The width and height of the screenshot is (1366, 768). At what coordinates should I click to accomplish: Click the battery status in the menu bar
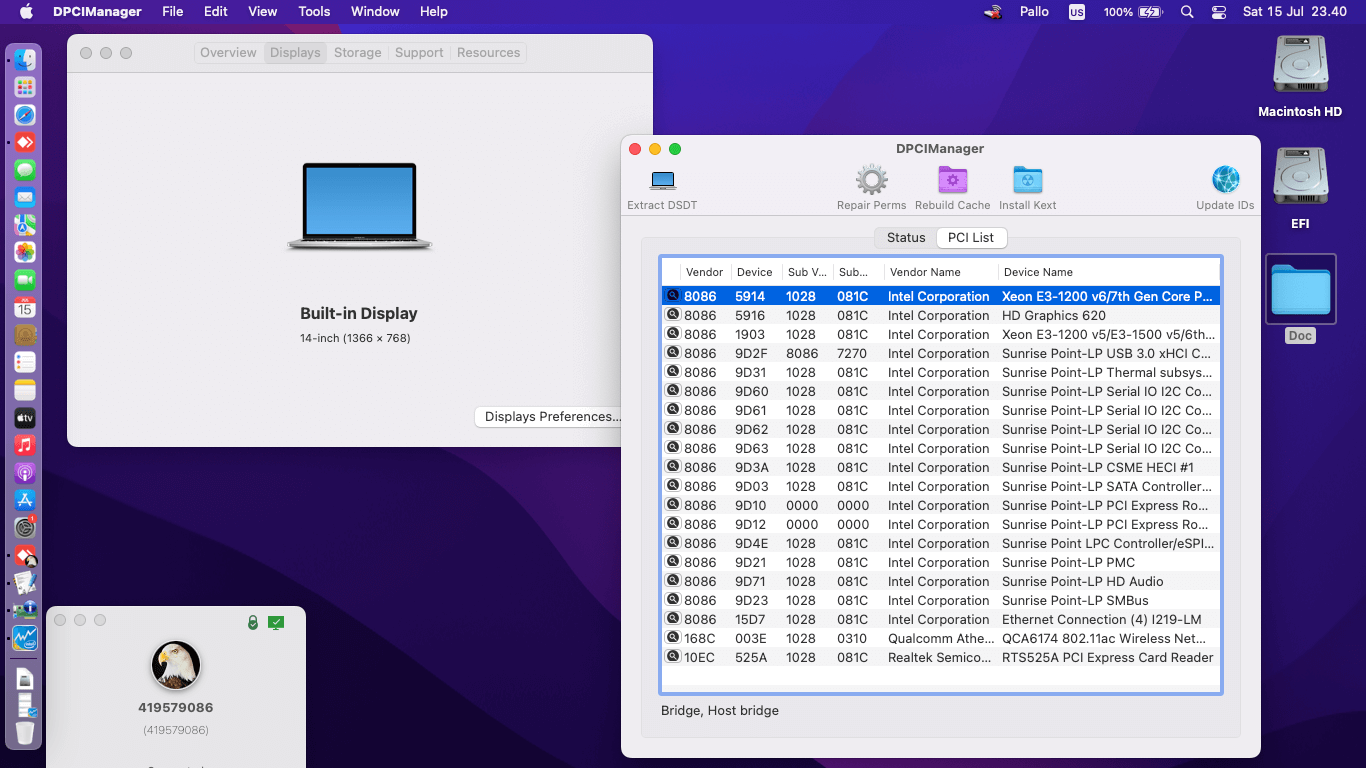[1133, 12]
